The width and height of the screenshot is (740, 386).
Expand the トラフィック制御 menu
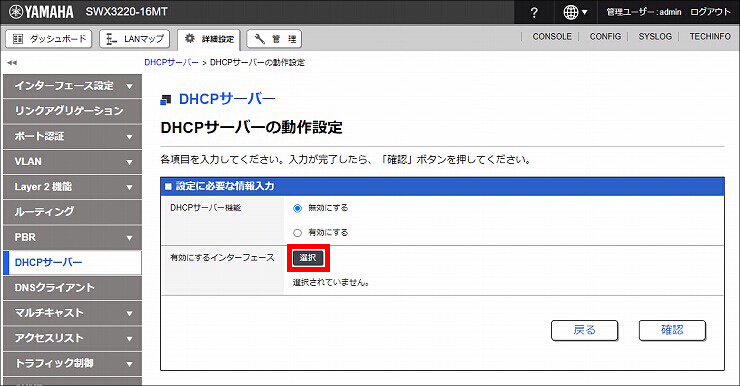point(72,363)
